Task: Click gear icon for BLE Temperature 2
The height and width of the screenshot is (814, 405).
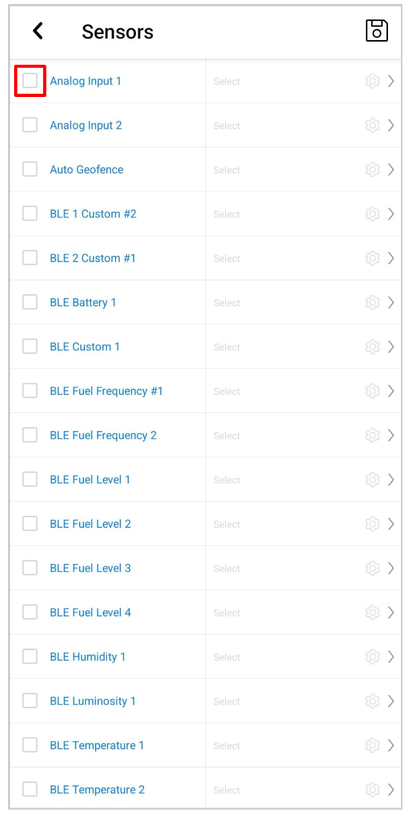Action: 372,790
